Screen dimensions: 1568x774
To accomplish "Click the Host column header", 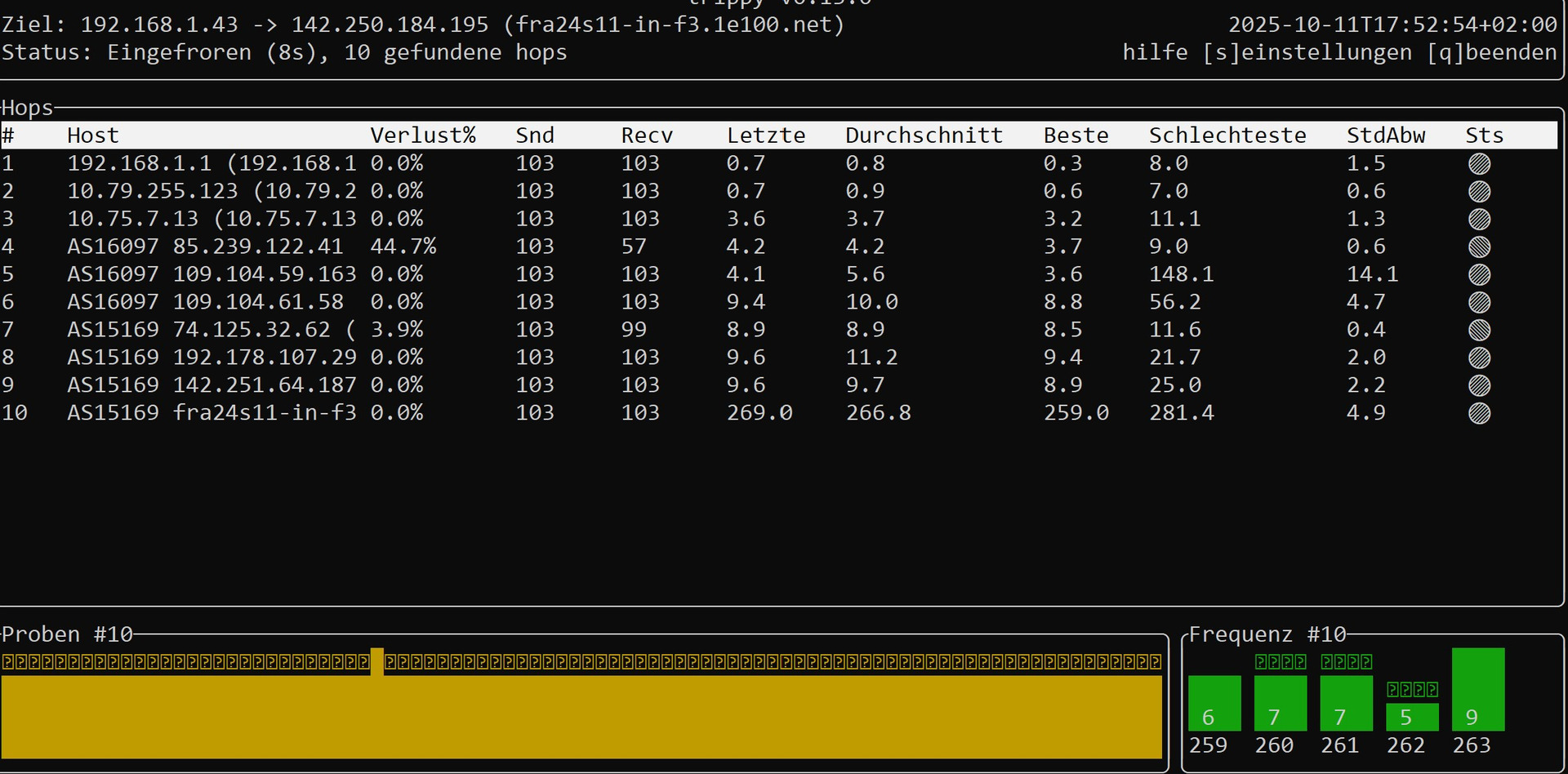I will pos(93,136).
